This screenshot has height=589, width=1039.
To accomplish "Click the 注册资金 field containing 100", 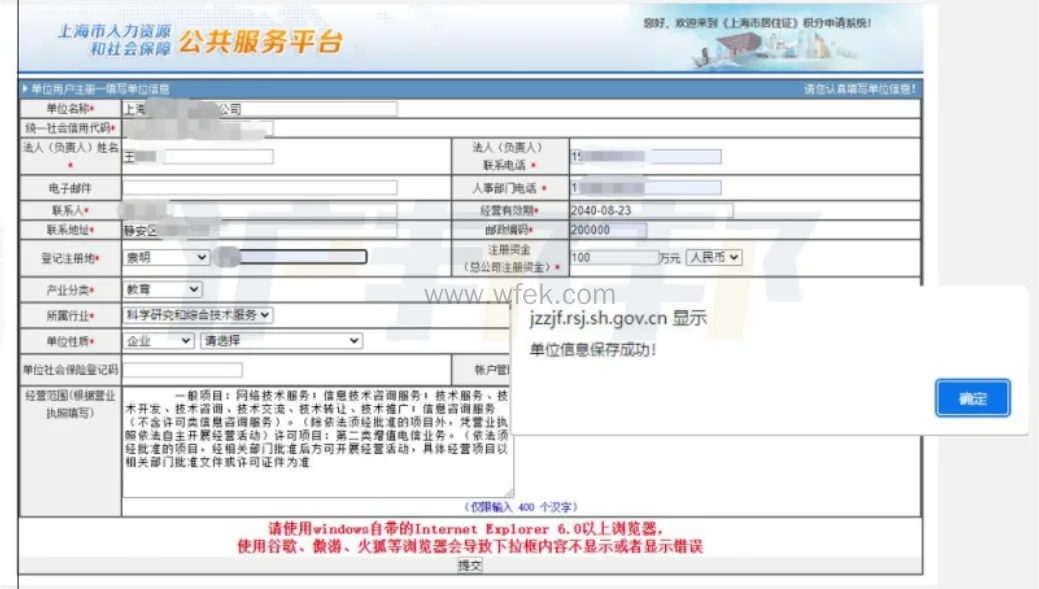I will (x=612, y=258).
